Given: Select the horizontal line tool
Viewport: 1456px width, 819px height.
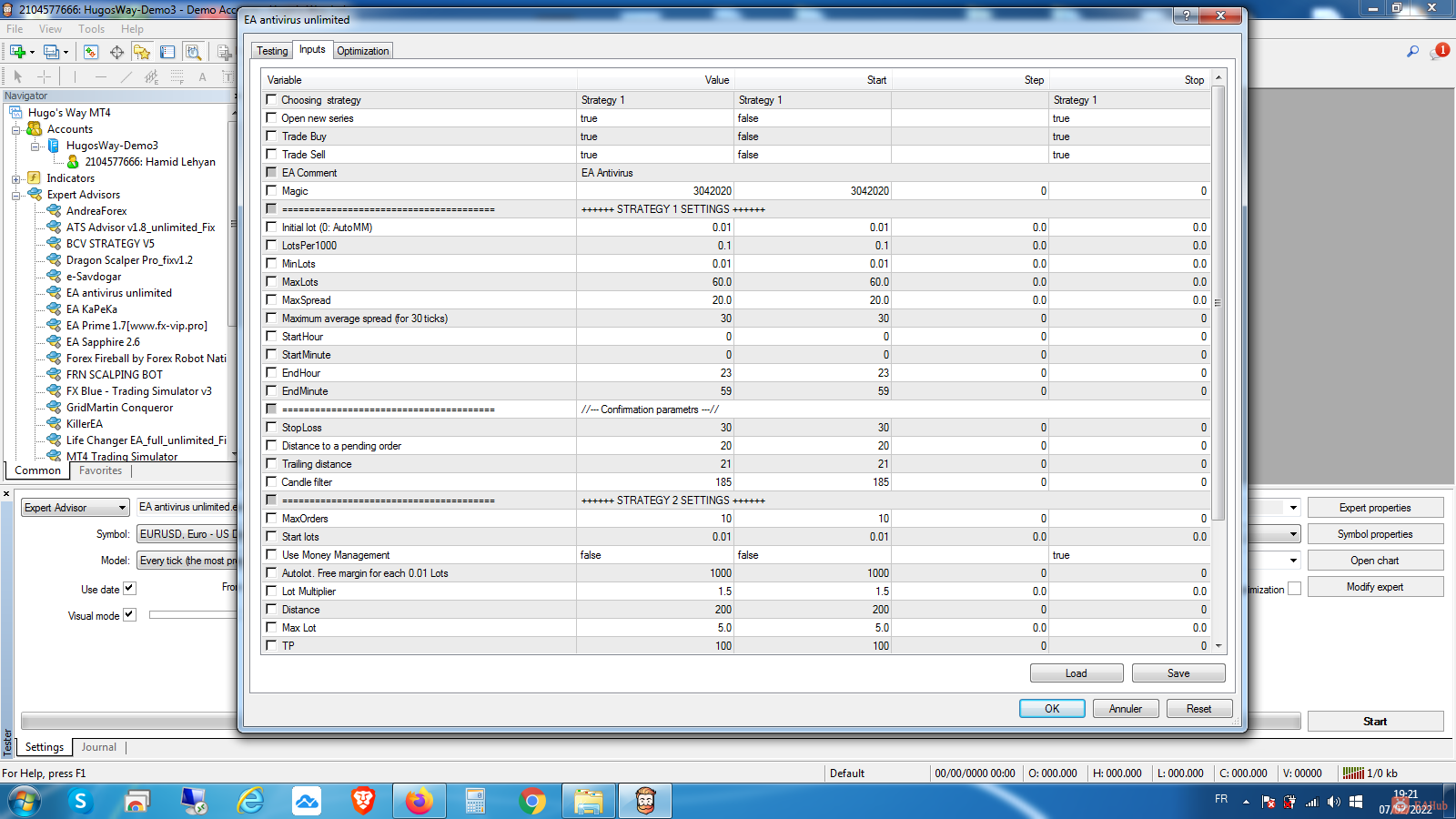Looking at the screenshot, I should click(100, 77).
